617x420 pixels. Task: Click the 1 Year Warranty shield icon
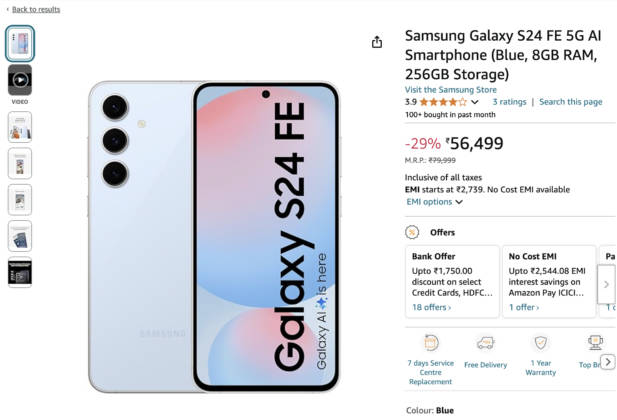click(x=540, y=343)
